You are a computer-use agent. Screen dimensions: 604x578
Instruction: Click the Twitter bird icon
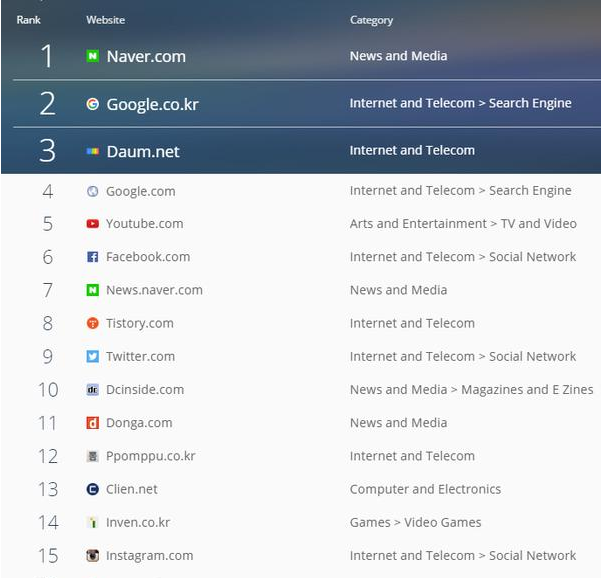[x=92, y=356]
